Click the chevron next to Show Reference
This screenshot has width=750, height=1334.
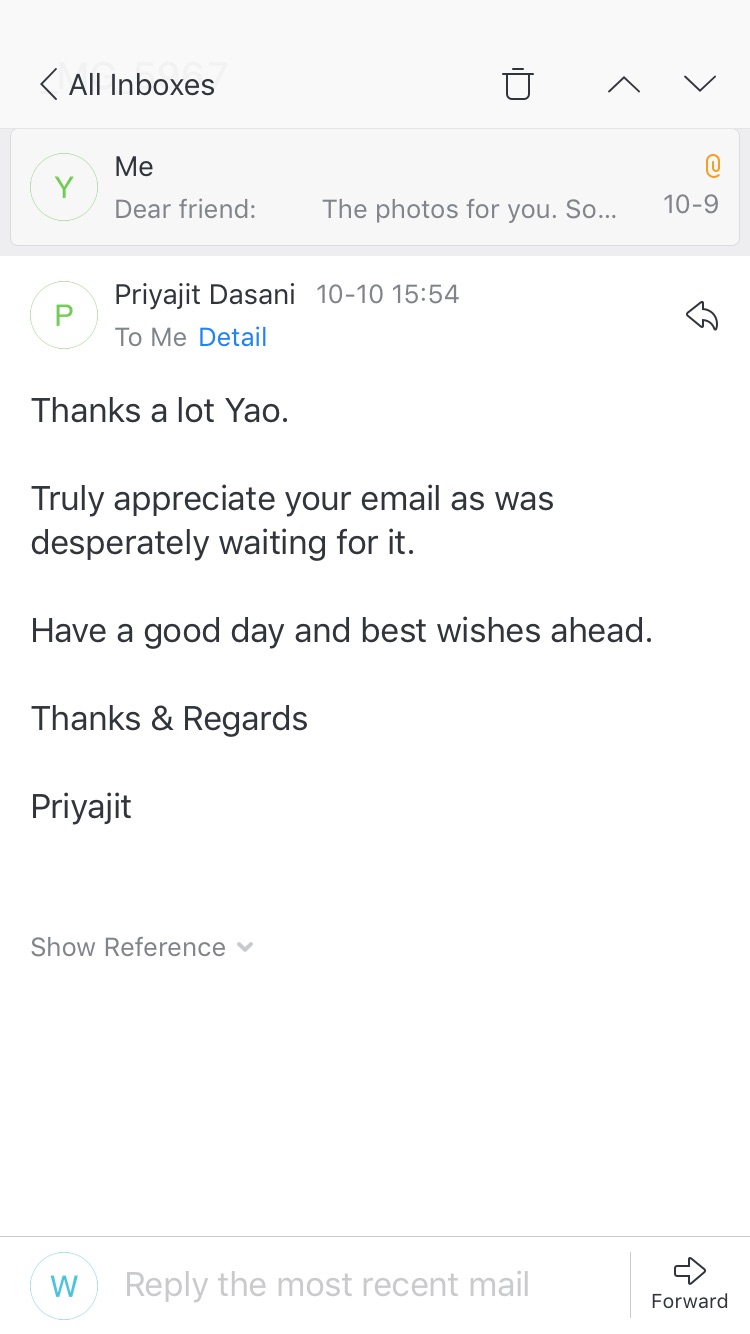pyautogui.click(x=245, y=947)
